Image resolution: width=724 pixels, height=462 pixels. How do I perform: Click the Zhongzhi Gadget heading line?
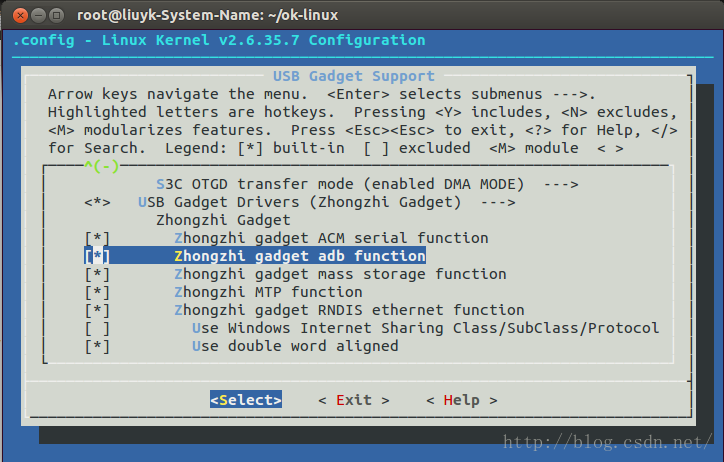223,220
